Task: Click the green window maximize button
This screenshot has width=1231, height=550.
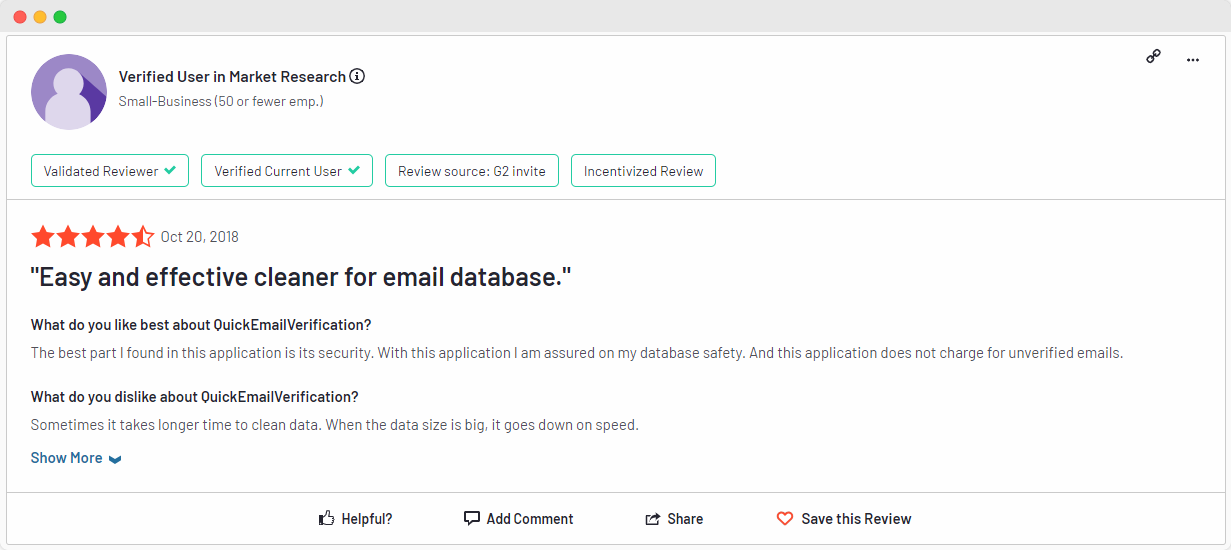Action: click(x=60, y=17)
